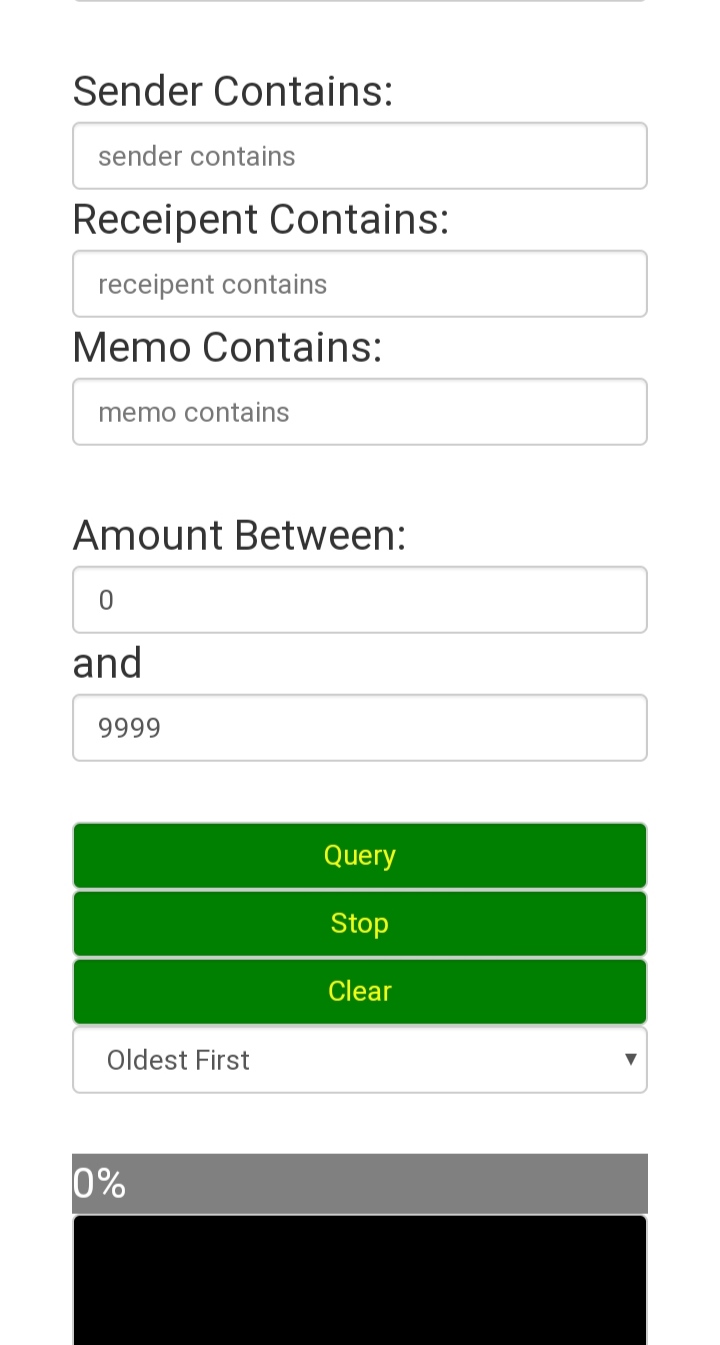
Task: Select the Oldest First option text
Action: [x=178, y=1060]
